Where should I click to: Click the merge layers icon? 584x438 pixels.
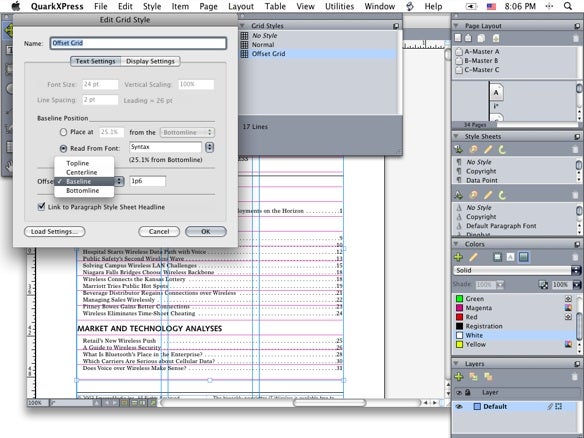coord(488,377)
